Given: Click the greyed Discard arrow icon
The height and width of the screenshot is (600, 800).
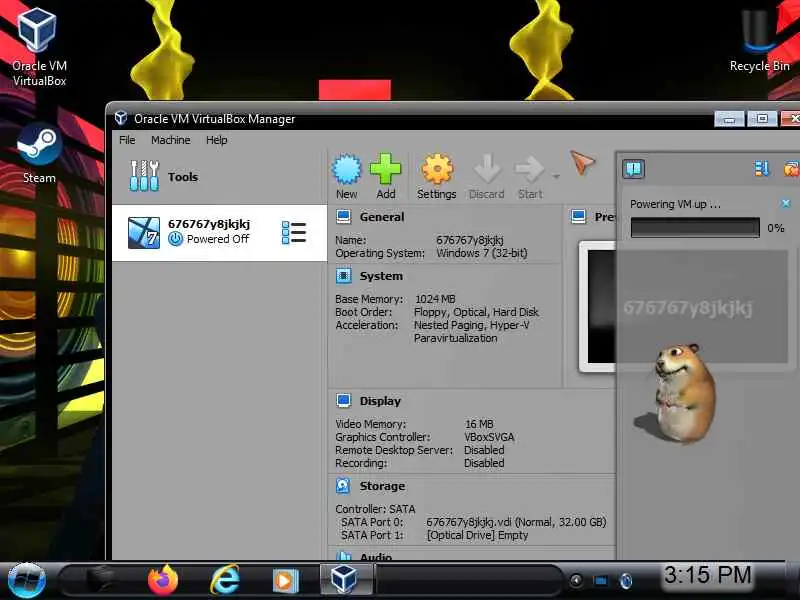Looking at the screenshot, I should point(487,176).
